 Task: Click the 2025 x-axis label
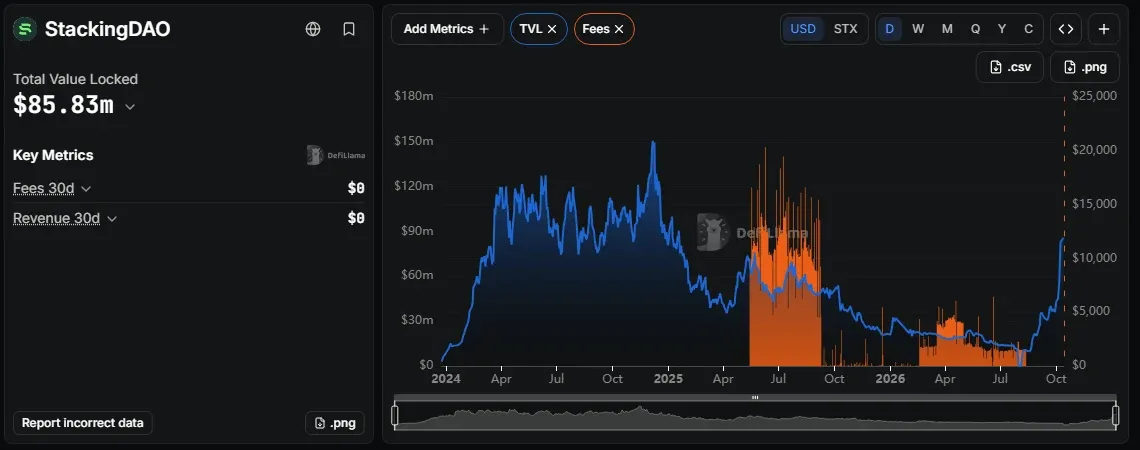667,379
